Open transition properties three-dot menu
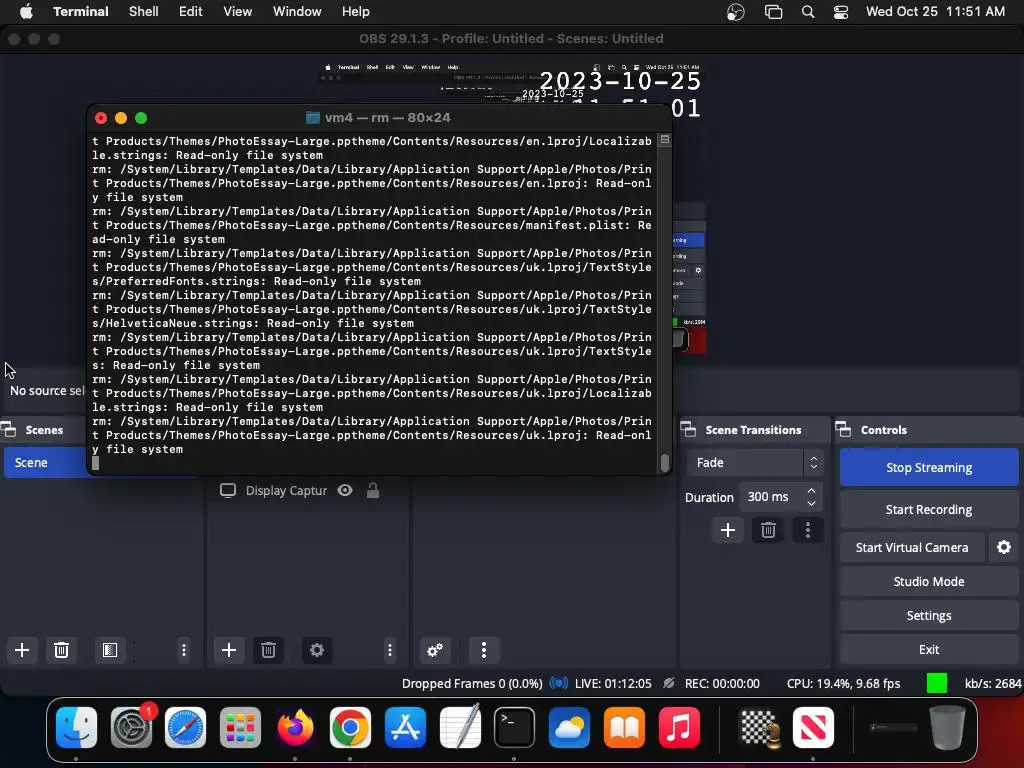This screenshot has width=1024, height=768. click(808, 530)
